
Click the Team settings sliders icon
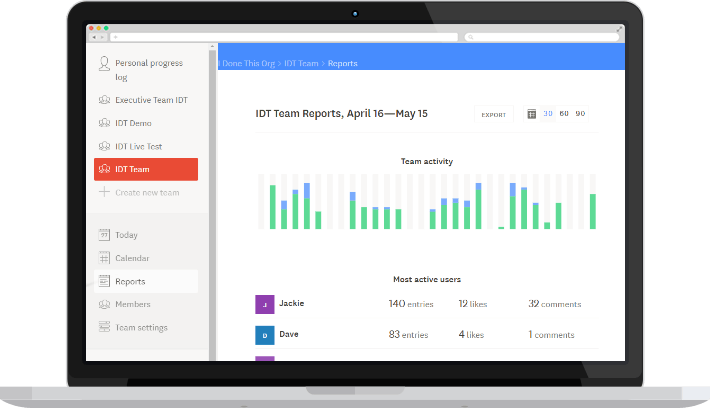tap(104, 326)
